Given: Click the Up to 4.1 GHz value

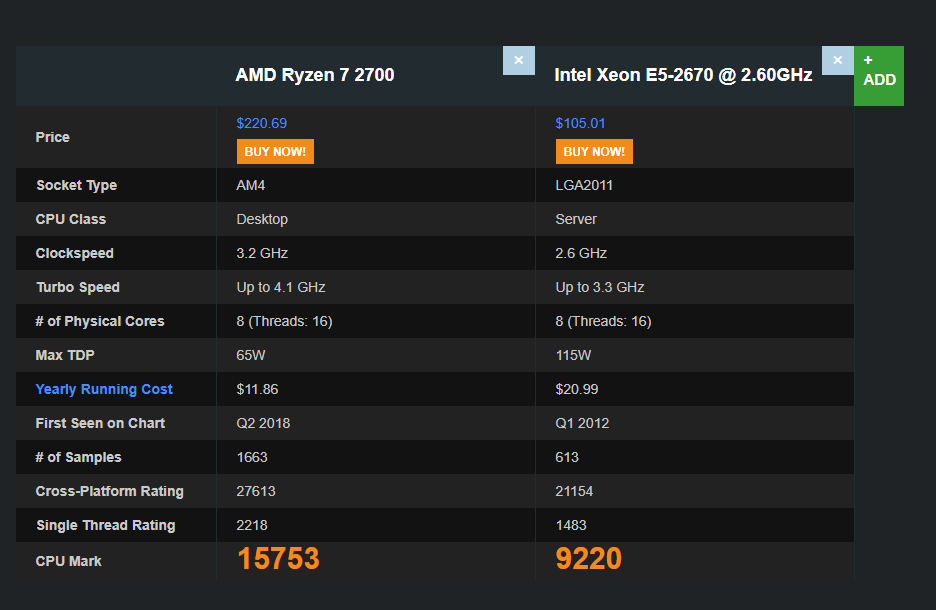Looking at the screenshot, I should point(281,288).
